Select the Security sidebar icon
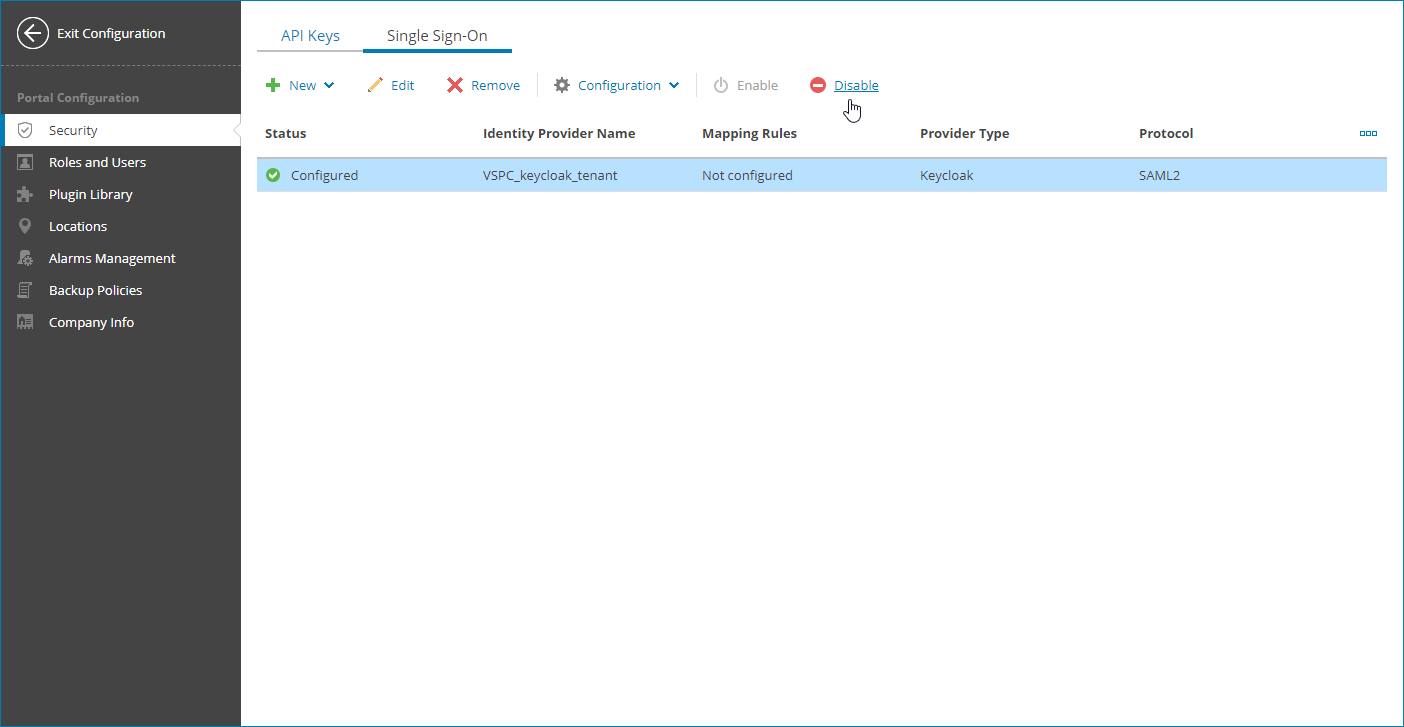This screenshot has height=727, width=1404. (24, 129)
